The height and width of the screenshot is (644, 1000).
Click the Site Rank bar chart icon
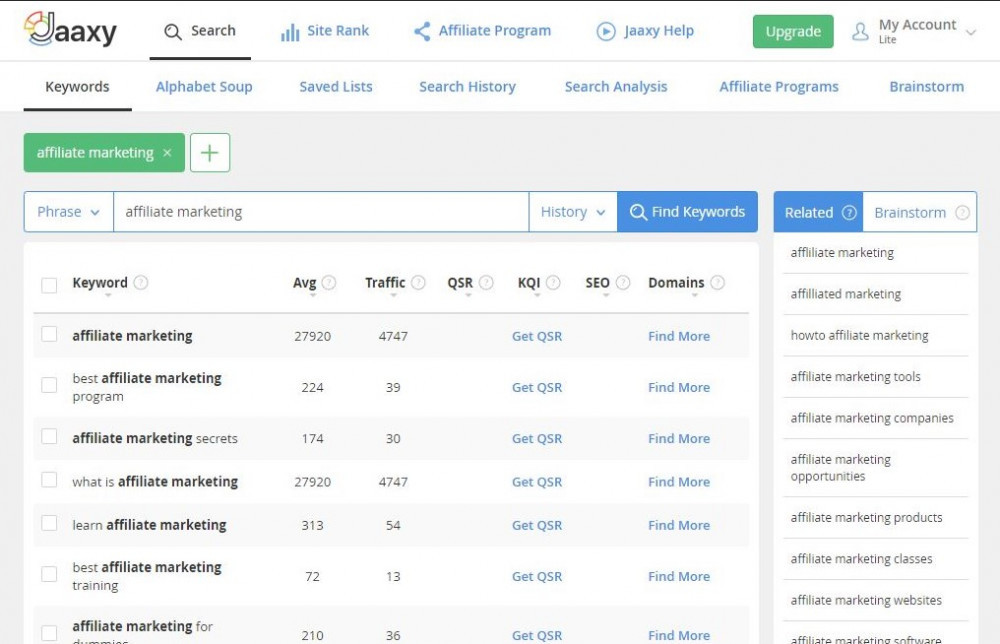tap(290, 32)
